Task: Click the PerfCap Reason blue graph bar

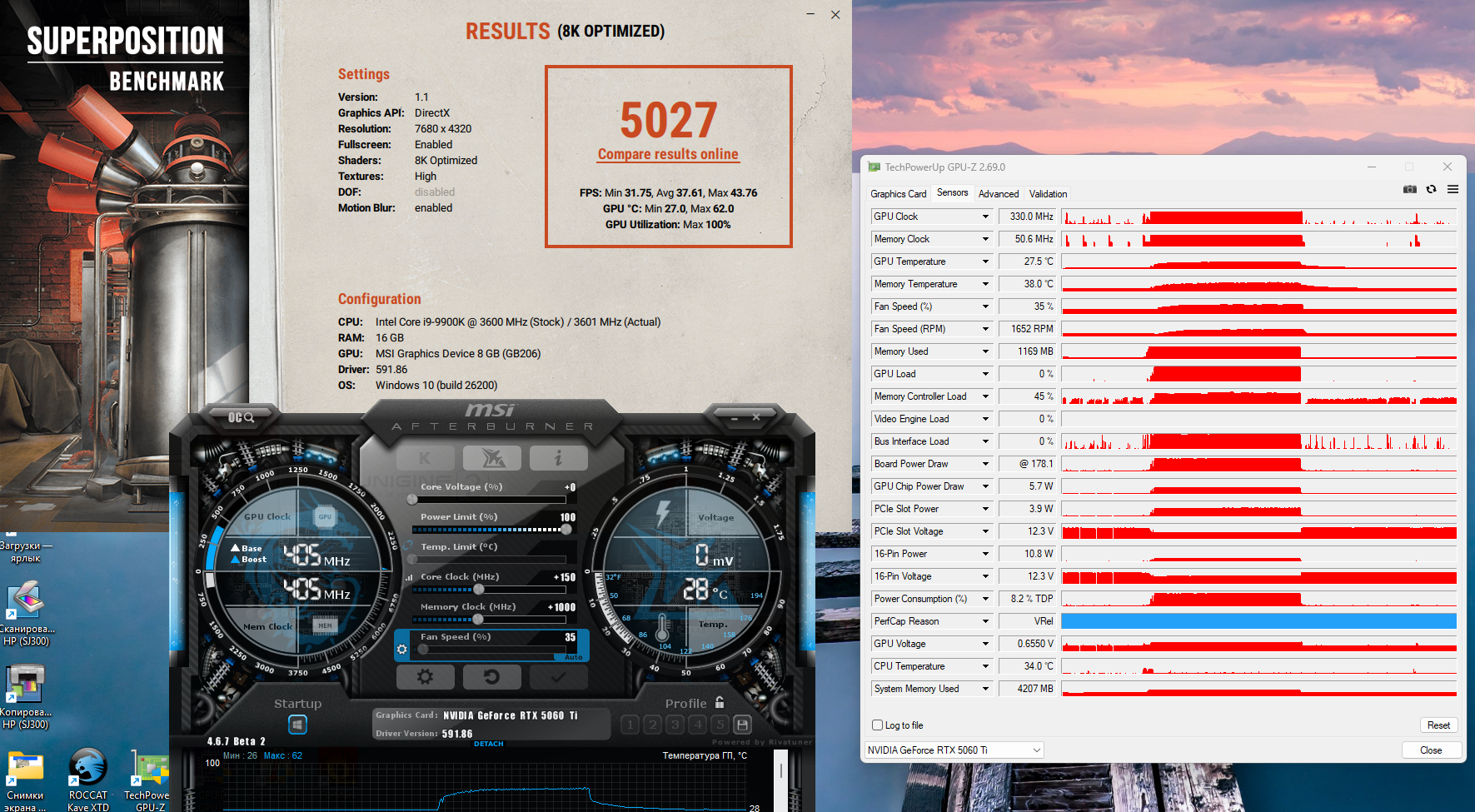Action: [x=1258, y=621]
